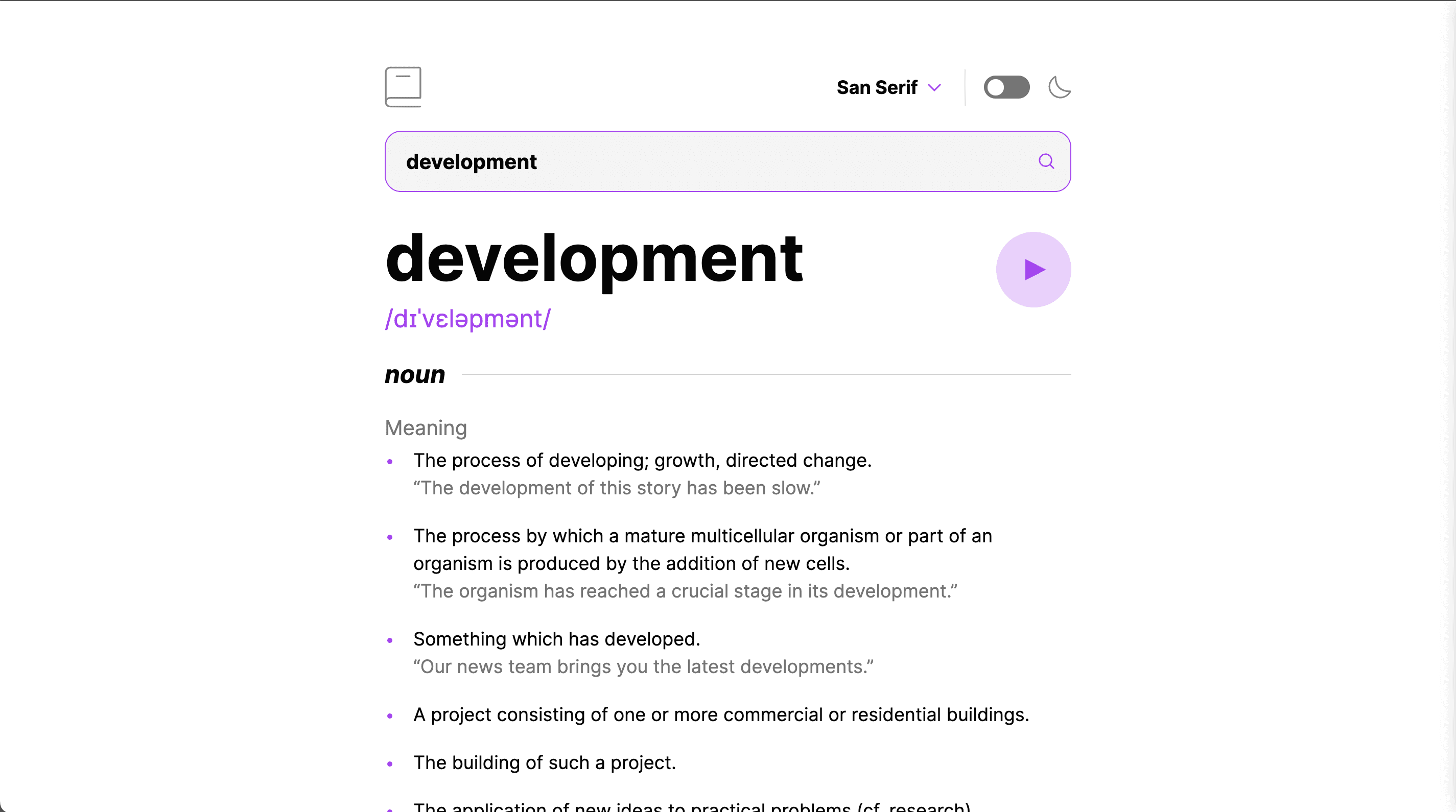Click the definition about growth, directed change
The image size is (1456, 812).
coord(642,461)
